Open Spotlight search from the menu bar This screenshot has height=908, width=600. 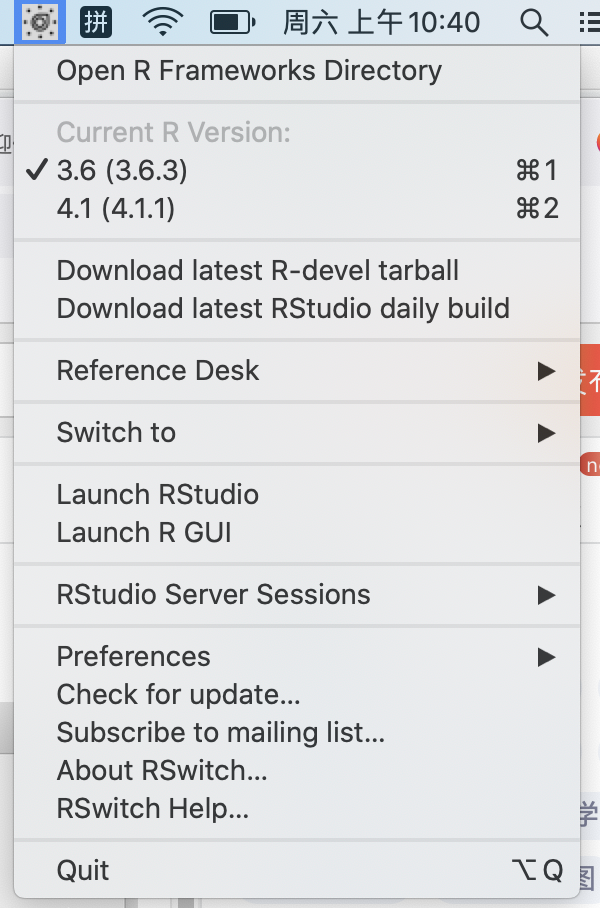click(535, 20)
